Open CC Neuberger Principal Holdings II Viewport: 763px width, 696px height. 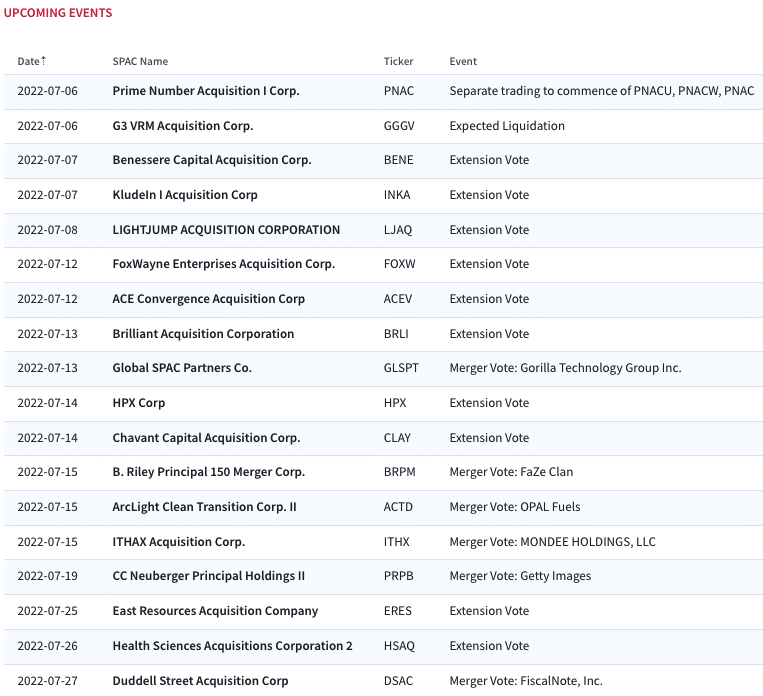coord(209,576)
